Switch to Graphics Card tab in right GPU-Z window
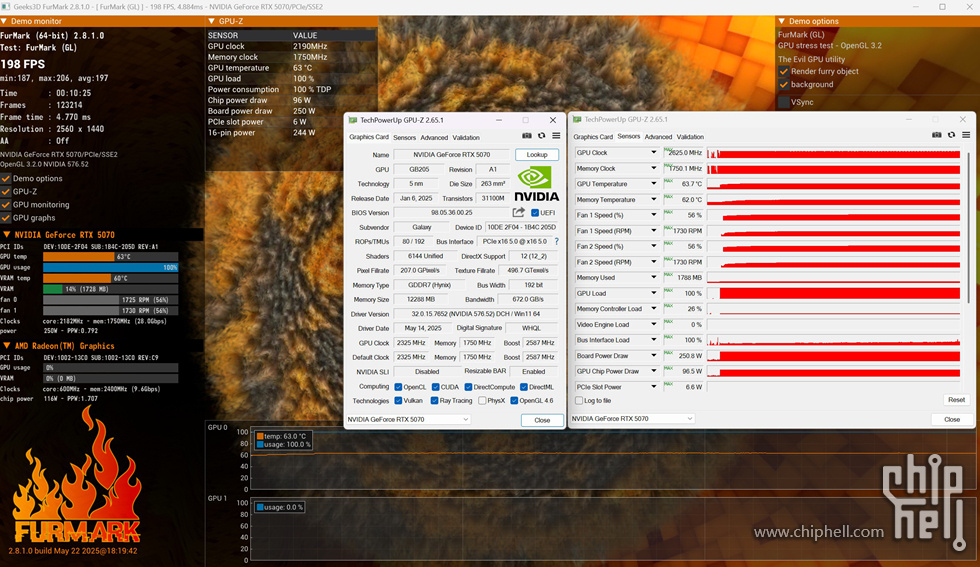 pyautogui.click(x=593, y=137)
